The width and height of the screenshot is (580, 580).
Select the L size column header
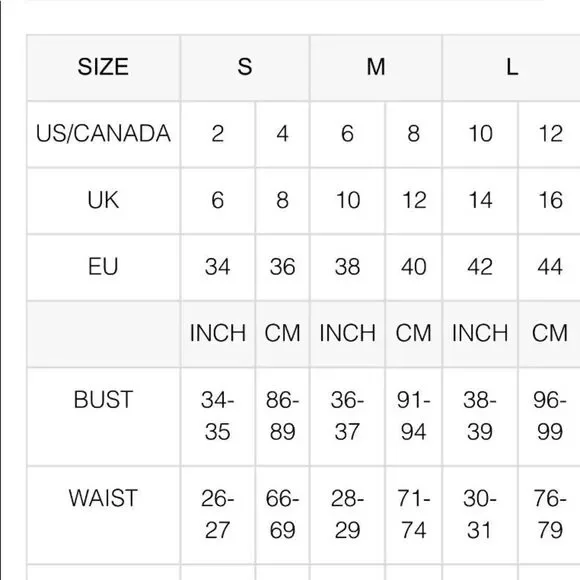tap(512, 67)
